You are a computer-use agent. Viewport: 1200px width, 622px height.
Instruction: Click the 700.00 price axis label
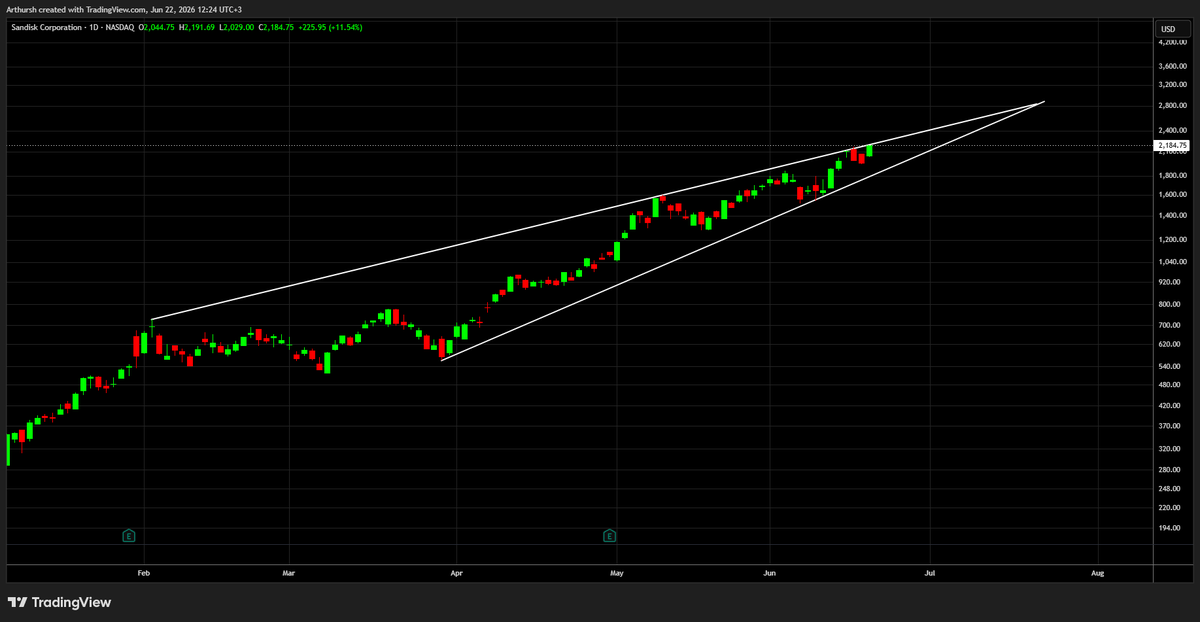tap(1170, 325)
